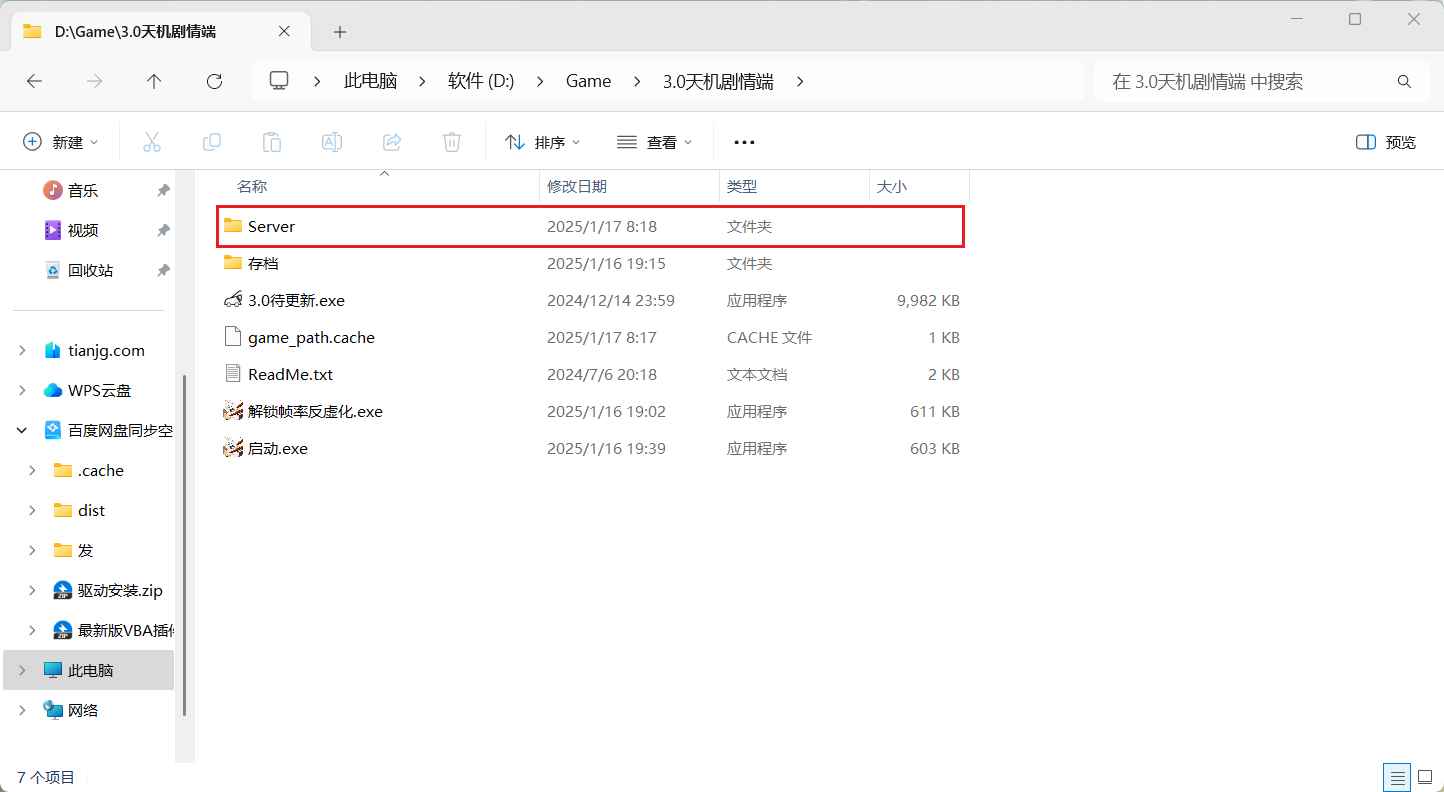The image size is (1444, 792).
Task: Click the Paste icon in the toolbar
Action: [272, 141]
